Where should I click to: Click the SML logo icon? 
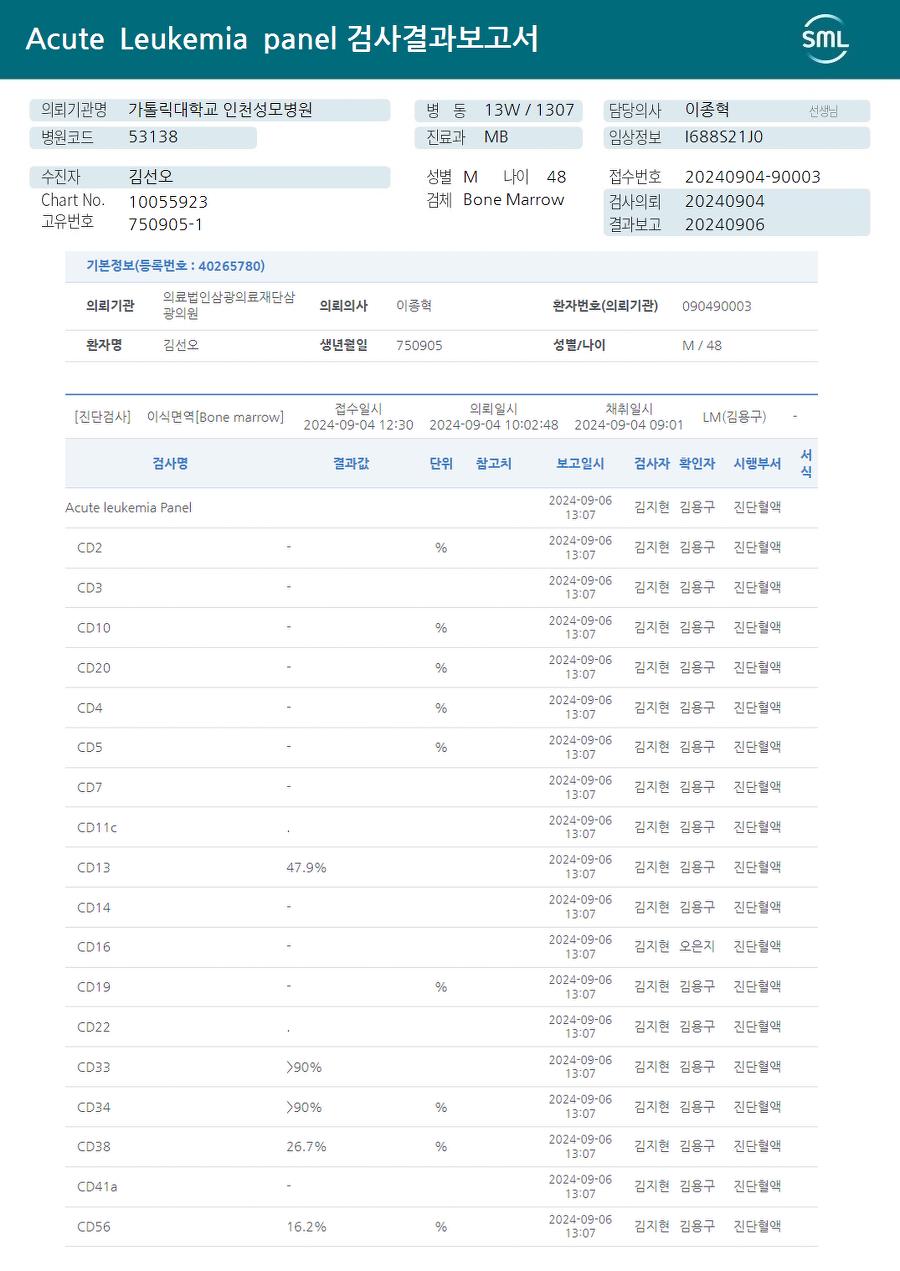click(x=825, y=39)
